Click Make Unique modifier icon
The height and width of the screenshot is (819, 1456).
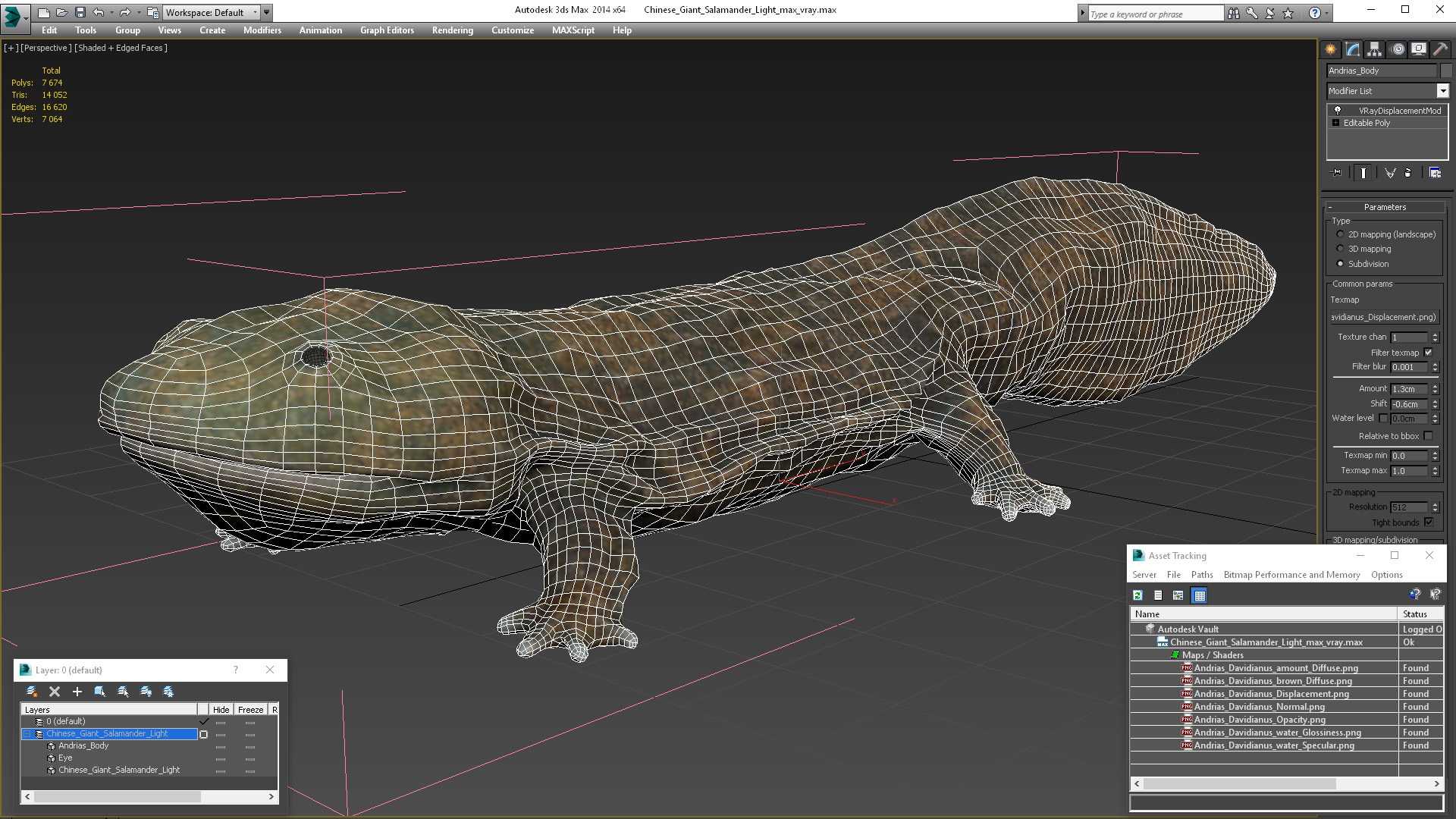[1390, 173]
